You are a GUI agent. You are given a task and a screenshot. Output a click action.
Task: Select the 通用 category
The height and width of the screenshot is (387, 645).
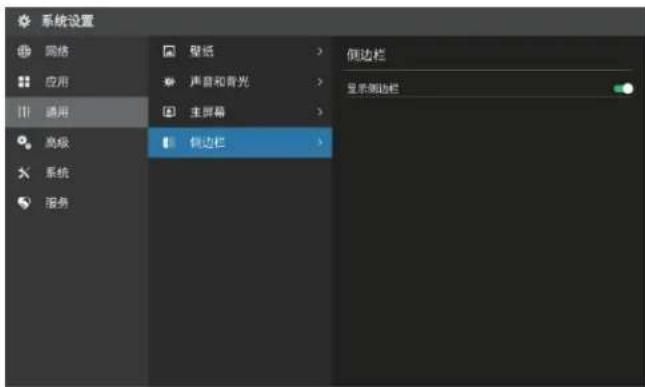(77, 112)
